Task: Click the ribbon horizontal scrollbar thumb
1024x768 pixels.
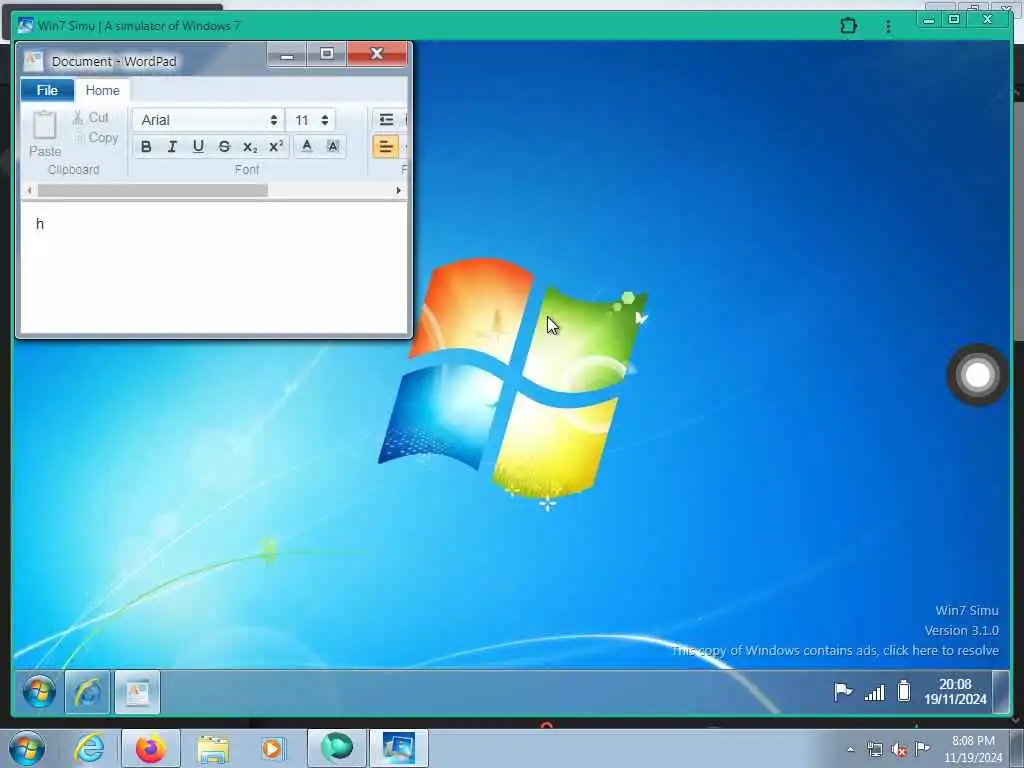Action: pos(153,191)
